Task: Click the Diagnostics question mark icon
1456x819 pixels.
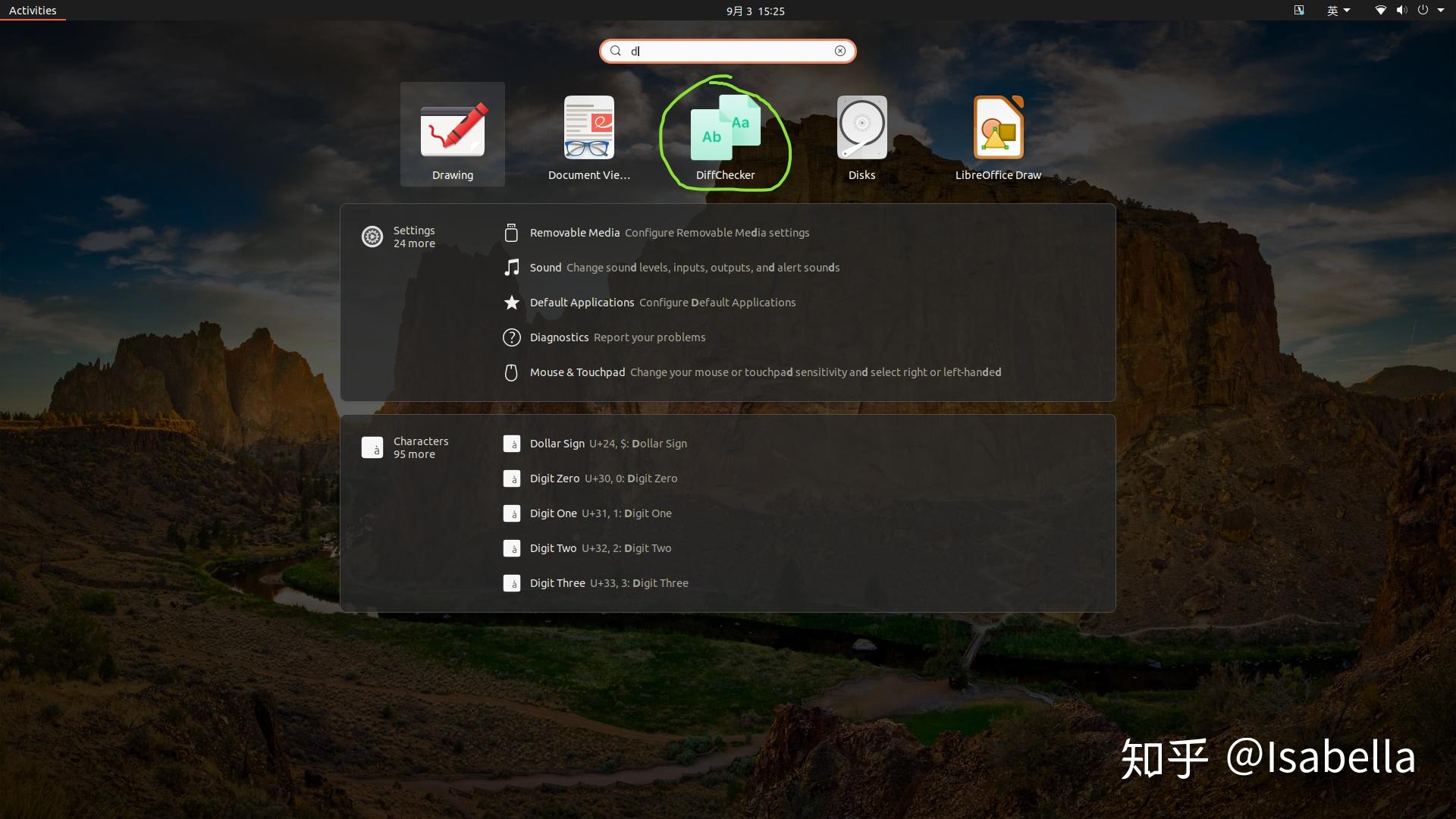Action: (512, 337)
